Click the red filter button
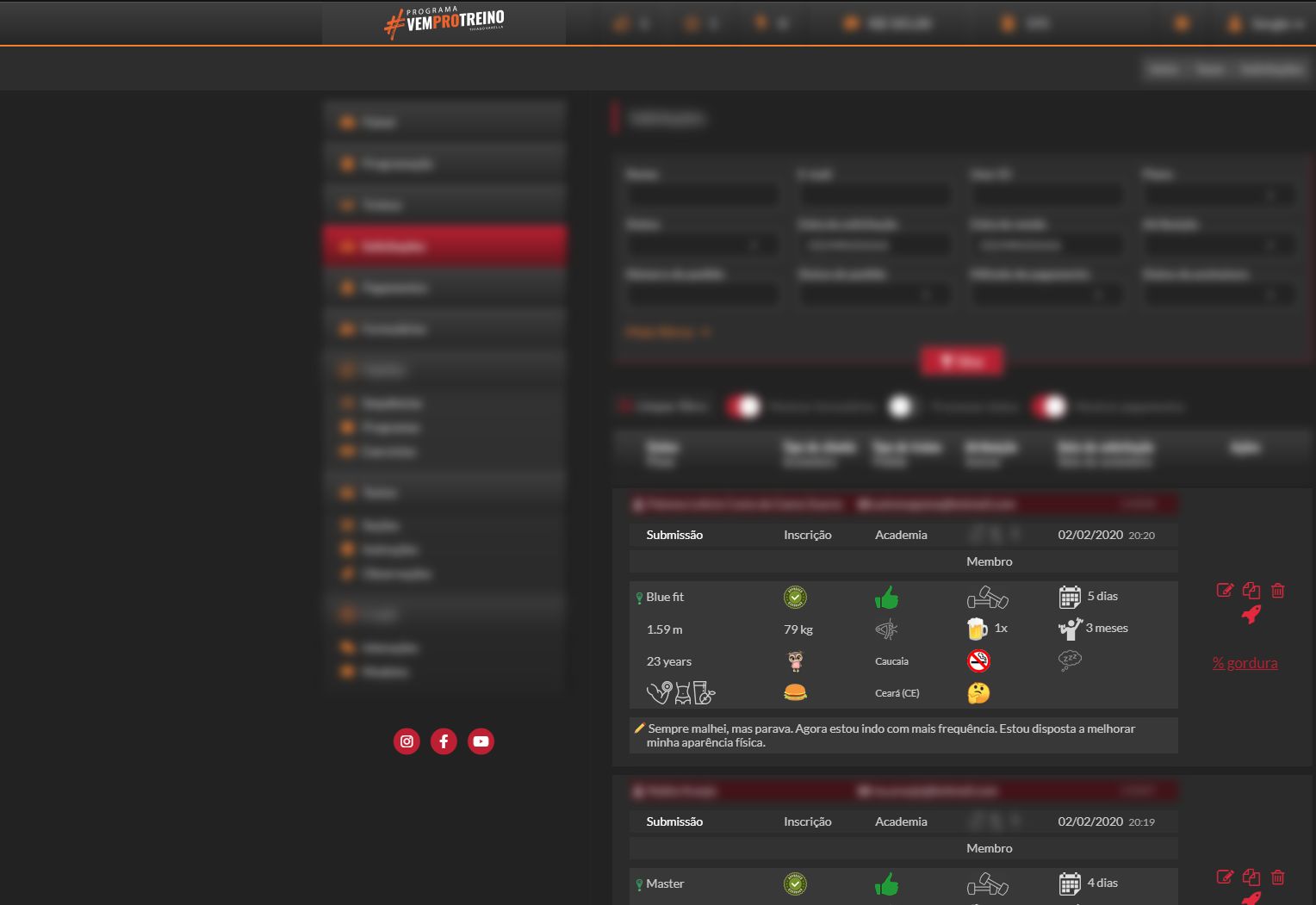1316x905 pixels. point(961,362)
